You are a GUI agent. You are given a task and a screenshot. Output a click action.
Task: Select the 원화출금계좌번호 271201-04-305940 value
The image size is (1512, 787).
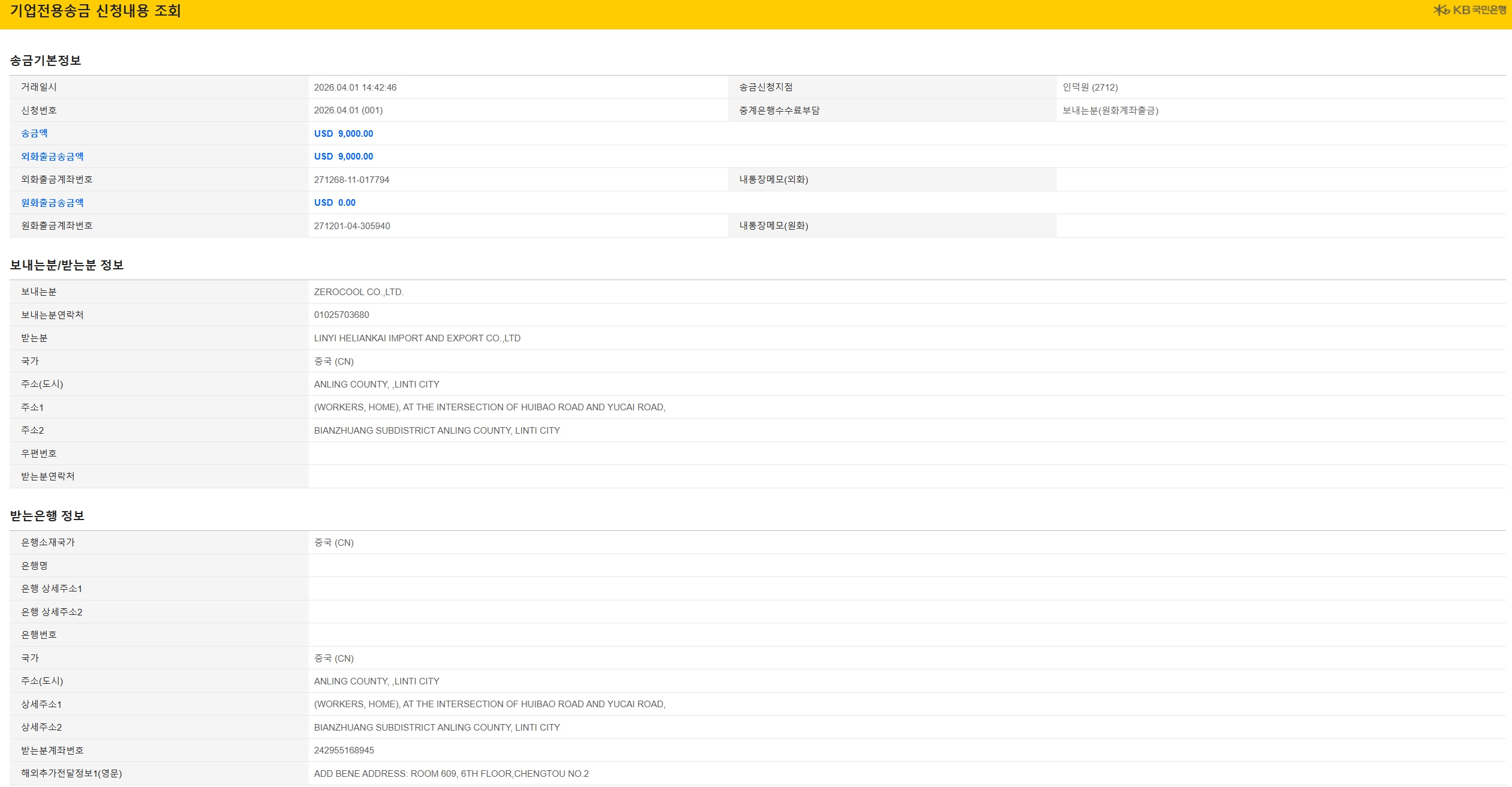pyautogui.click(x=351, y=226)
